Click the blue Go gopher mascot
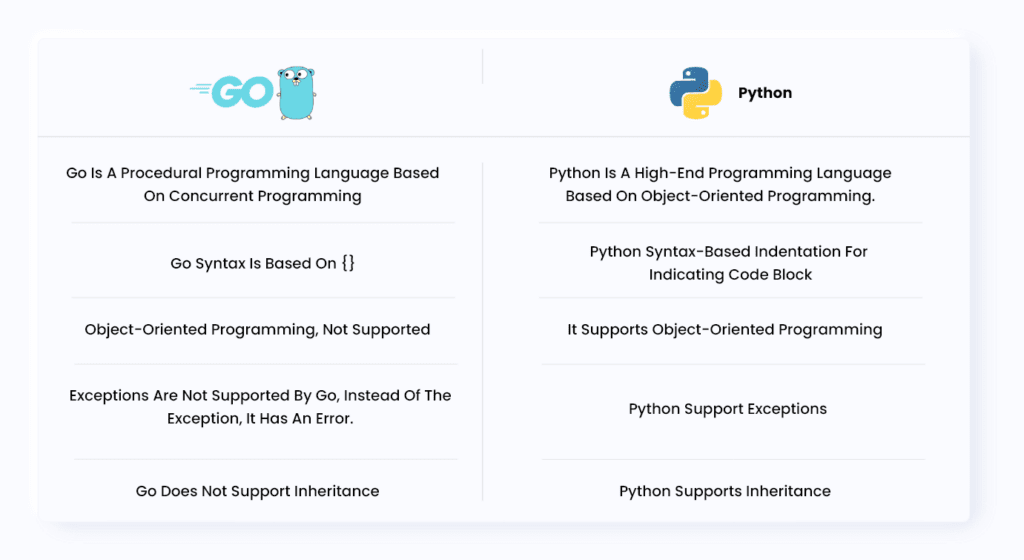Screen dimensions: 1024x560 tap(296, 93)
